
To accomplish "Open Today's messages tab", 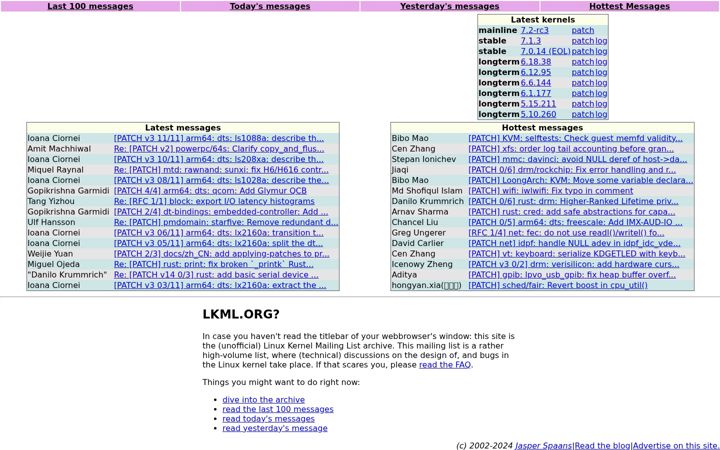I will tap(270, 6).
